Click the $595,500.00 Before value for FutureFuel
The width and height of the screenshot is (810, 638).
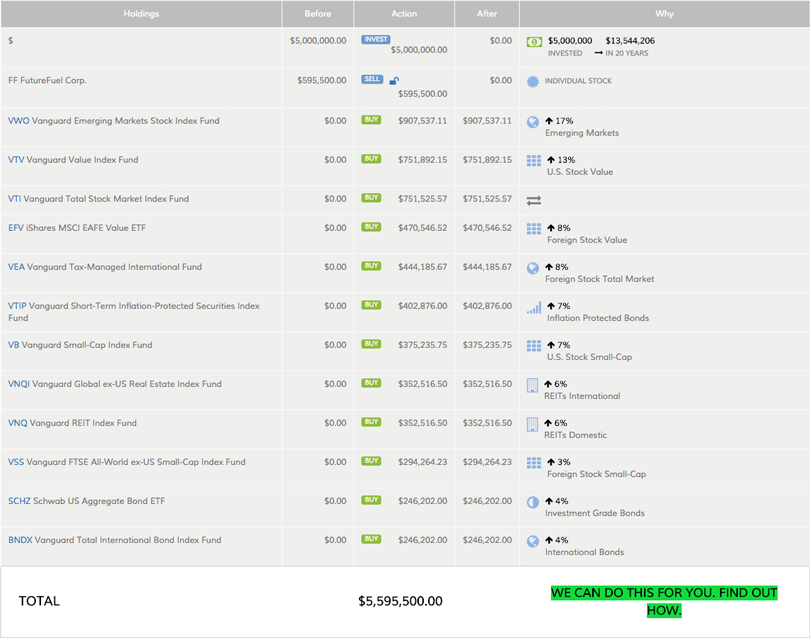[x=322, y=81]
